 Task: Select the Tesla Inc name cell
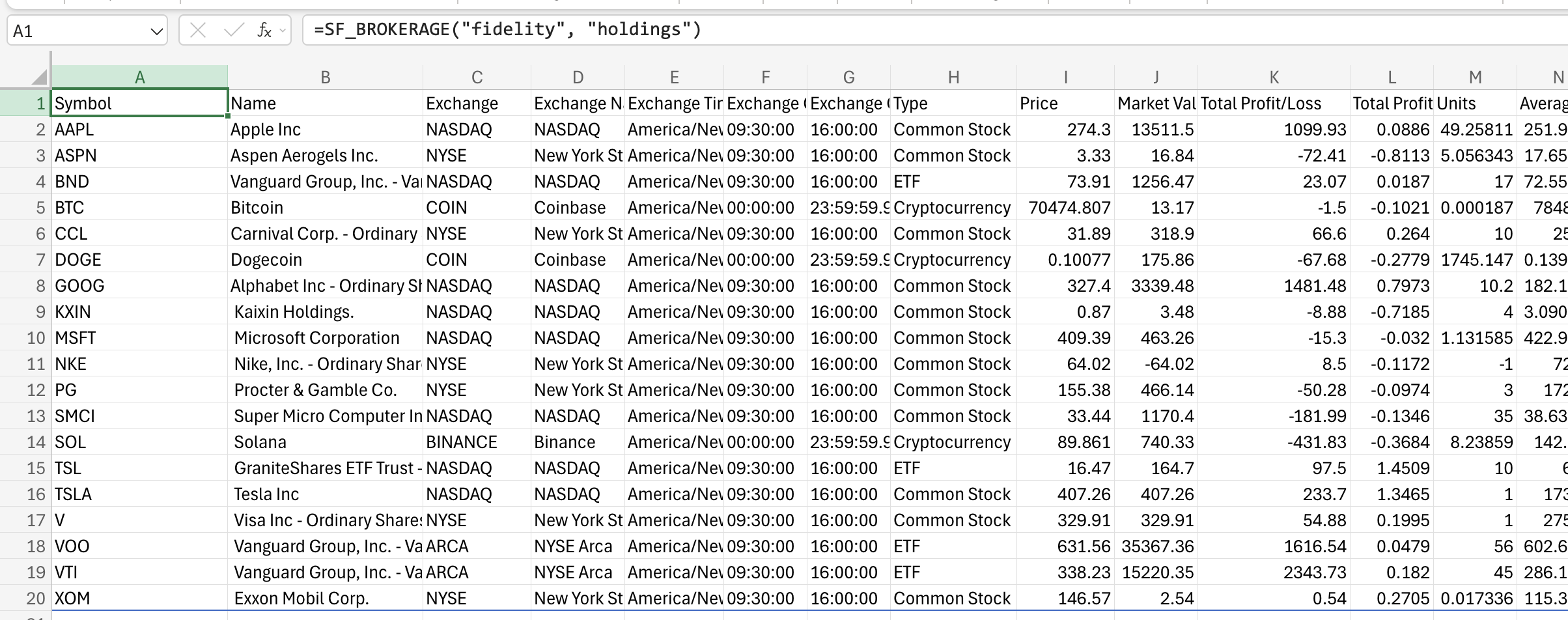(x=326, y=494)
